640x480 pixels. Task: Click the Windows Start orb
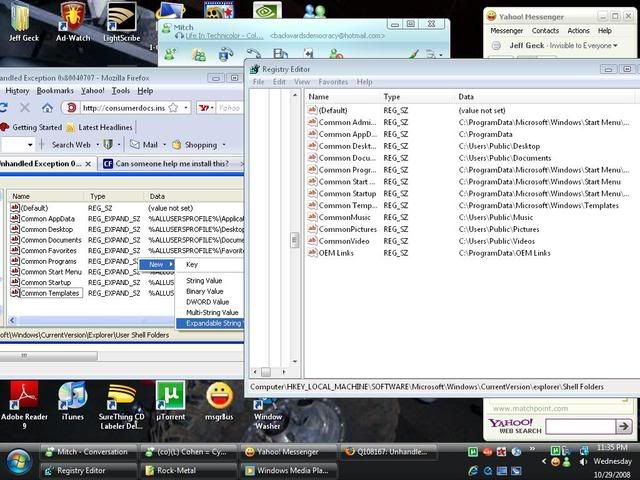18,462
